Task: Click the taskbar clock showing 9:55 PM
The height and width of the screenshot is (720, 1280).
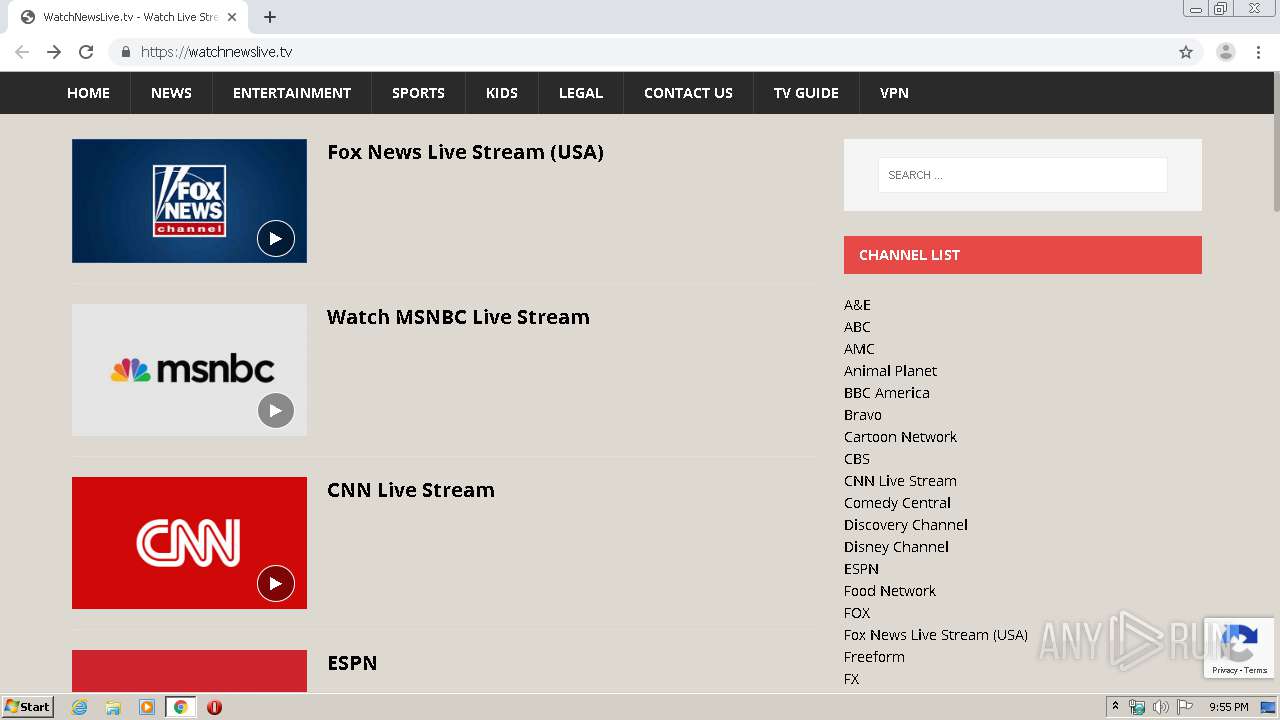Action: click(x=1229, y=707)
